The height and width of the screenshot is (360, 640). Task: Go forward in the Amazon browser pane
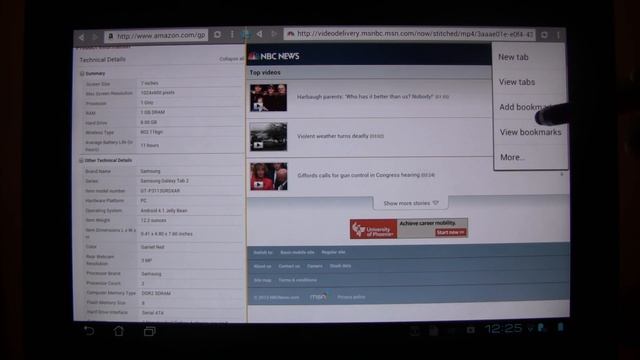point(95,37)
